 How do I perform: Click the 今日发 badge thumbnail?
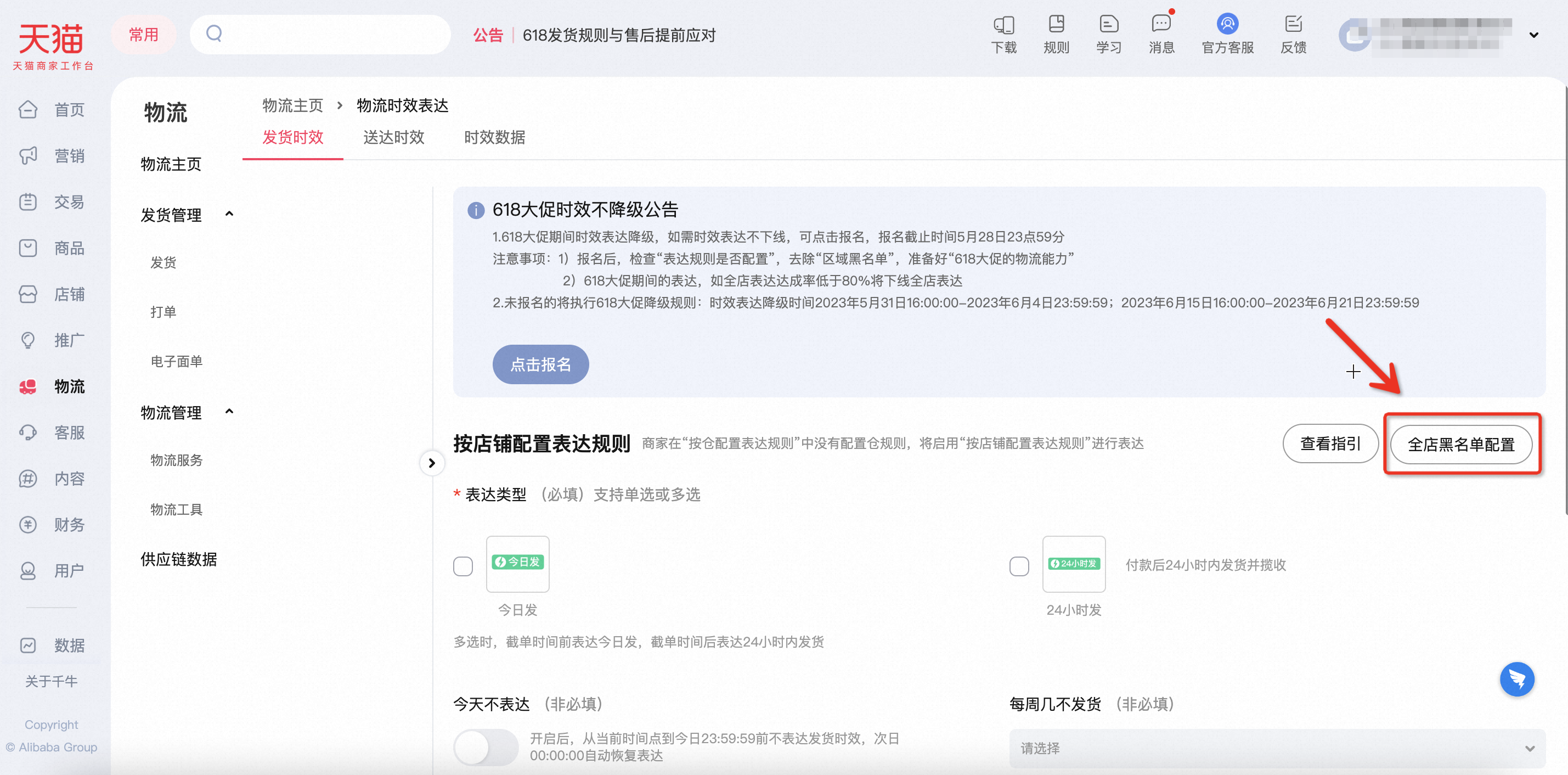click(x=517, y=564)
